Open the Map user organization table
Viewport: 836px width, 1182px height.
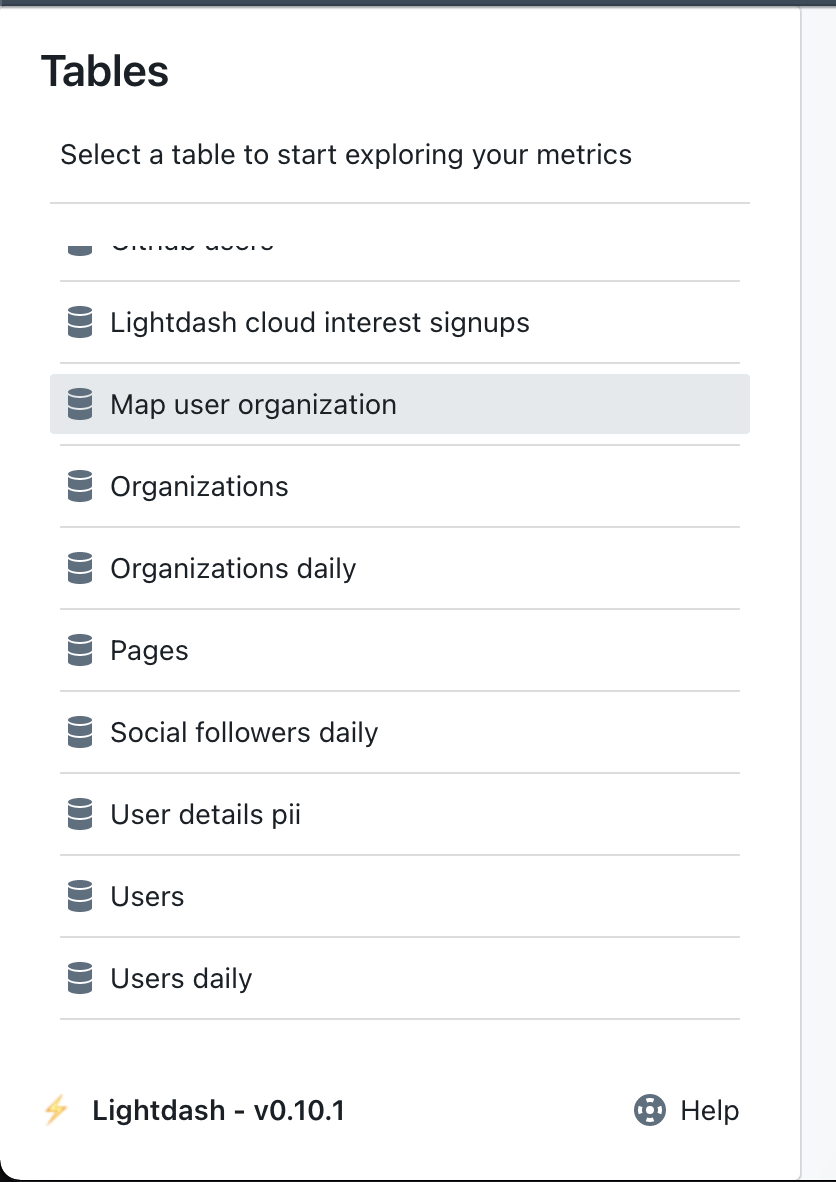point(253,404)
